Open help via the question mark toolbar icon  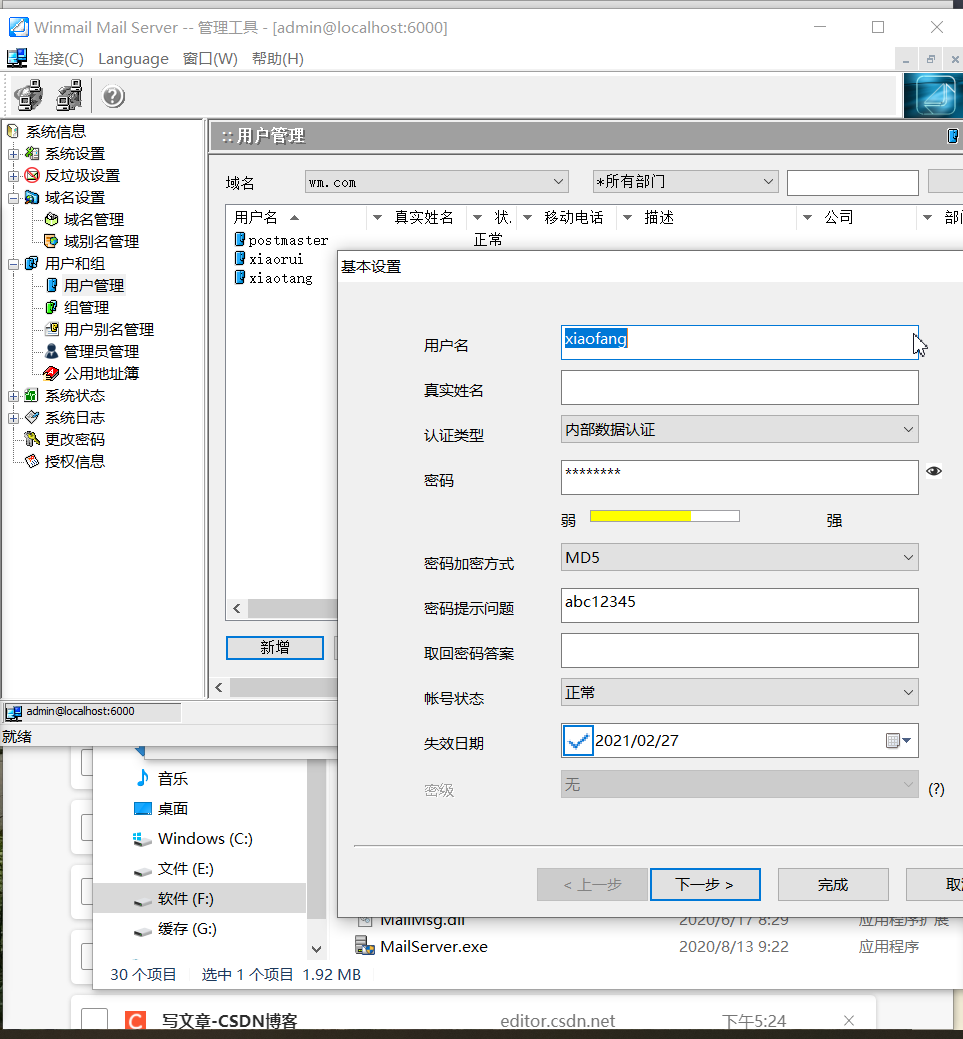(x=112, y=96)
